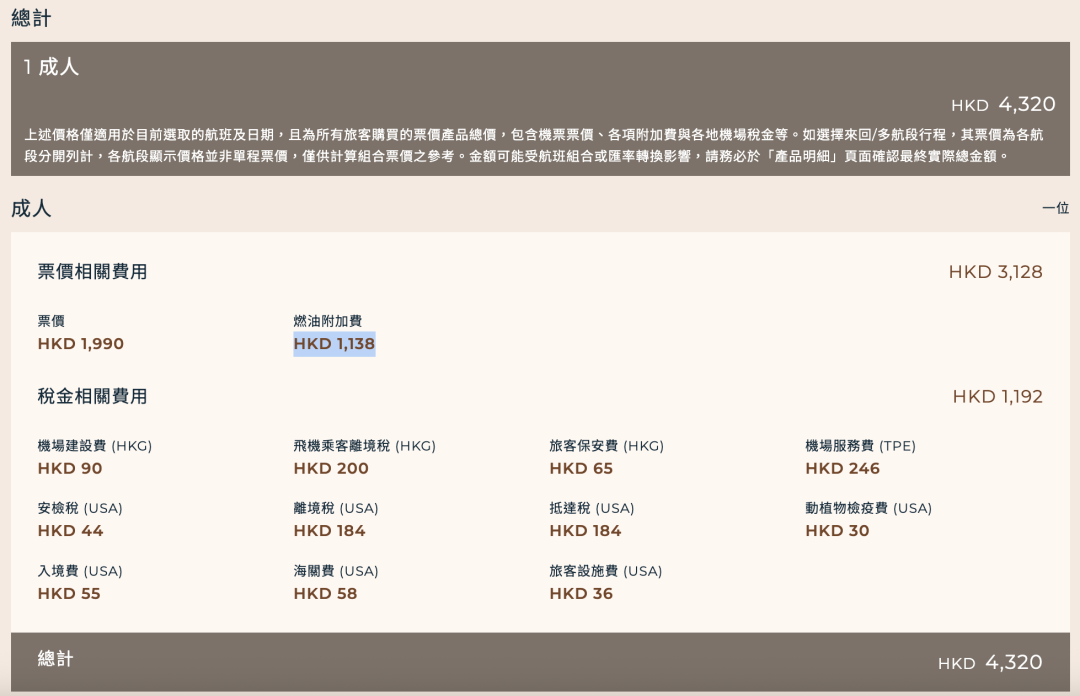Click the 總計 heading at top

pos(31,18)
